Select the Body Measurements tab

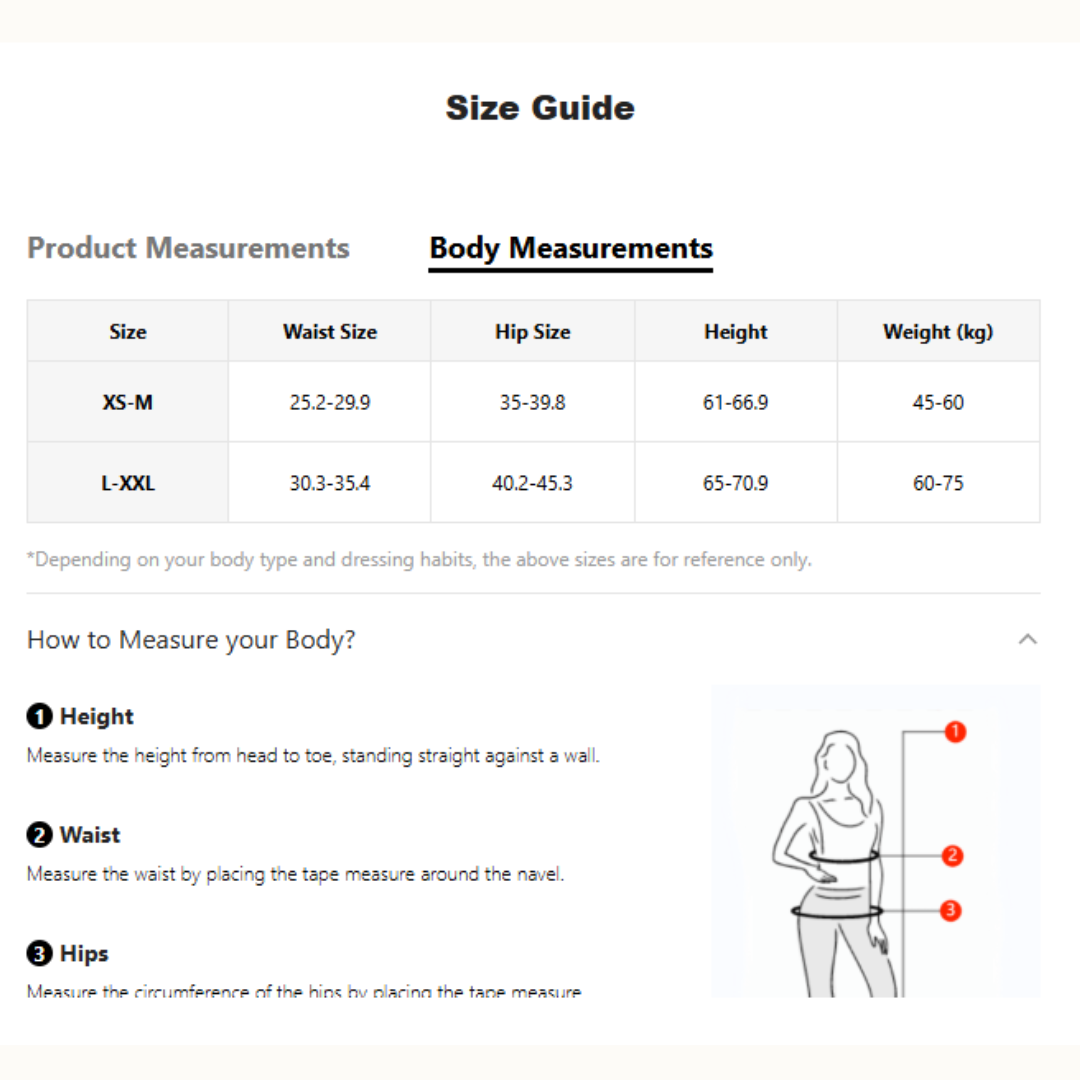tap(571, 248)
